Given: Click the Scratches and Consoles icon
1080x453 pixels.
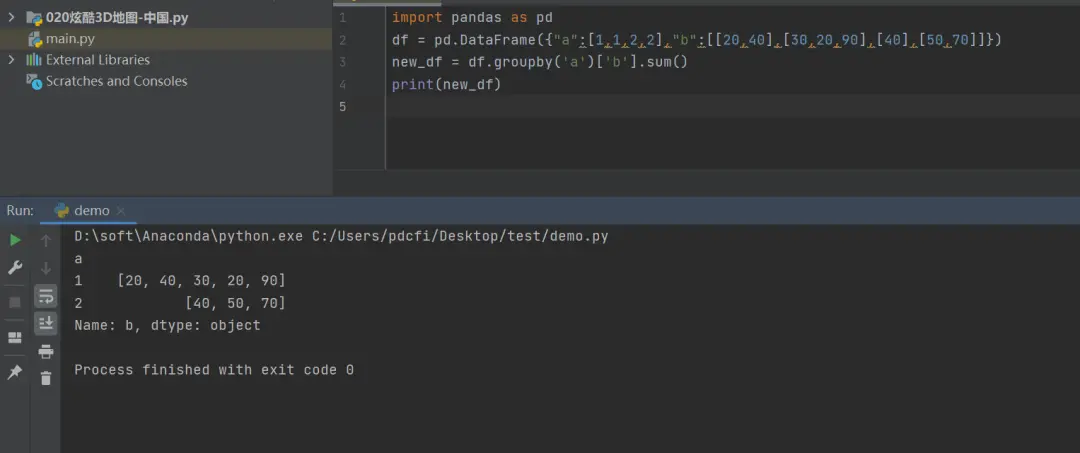Looking at the screenshot, I should [34, 81].
